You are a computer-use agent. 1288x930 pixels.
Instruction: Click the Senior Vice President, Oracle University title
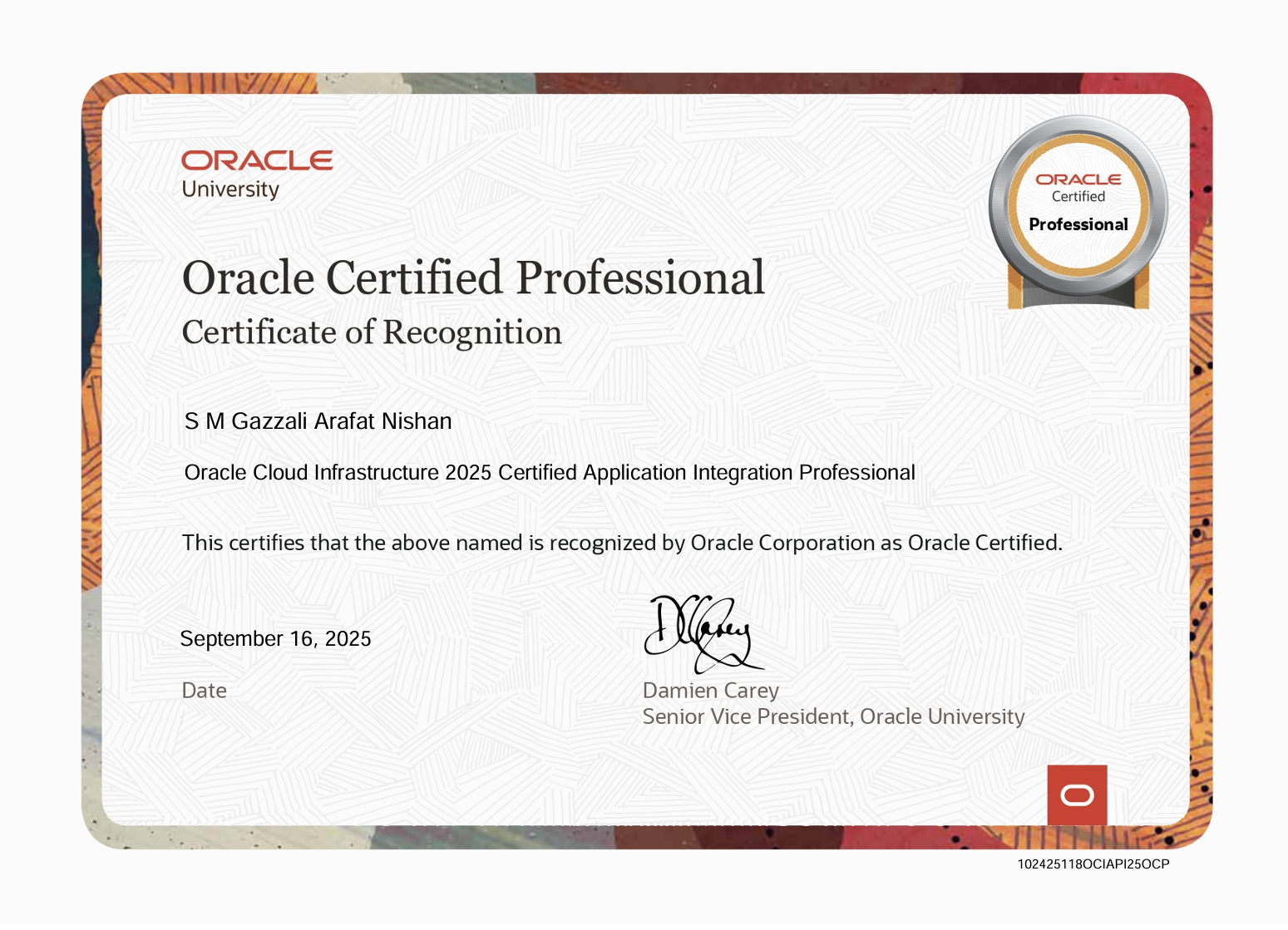(x=833, y=716)
